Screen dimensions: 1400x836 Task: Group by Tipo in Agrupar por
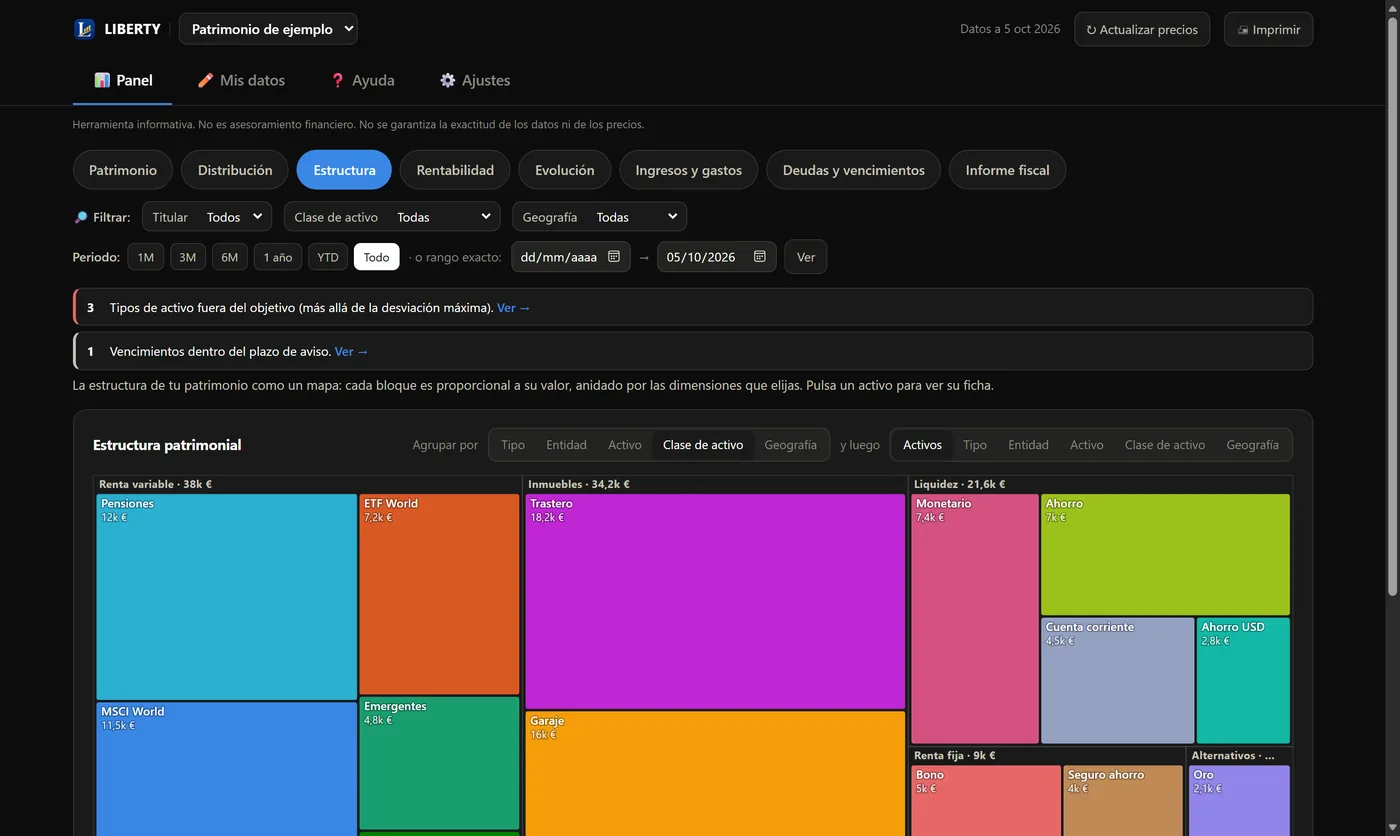[x=513, y=445]
